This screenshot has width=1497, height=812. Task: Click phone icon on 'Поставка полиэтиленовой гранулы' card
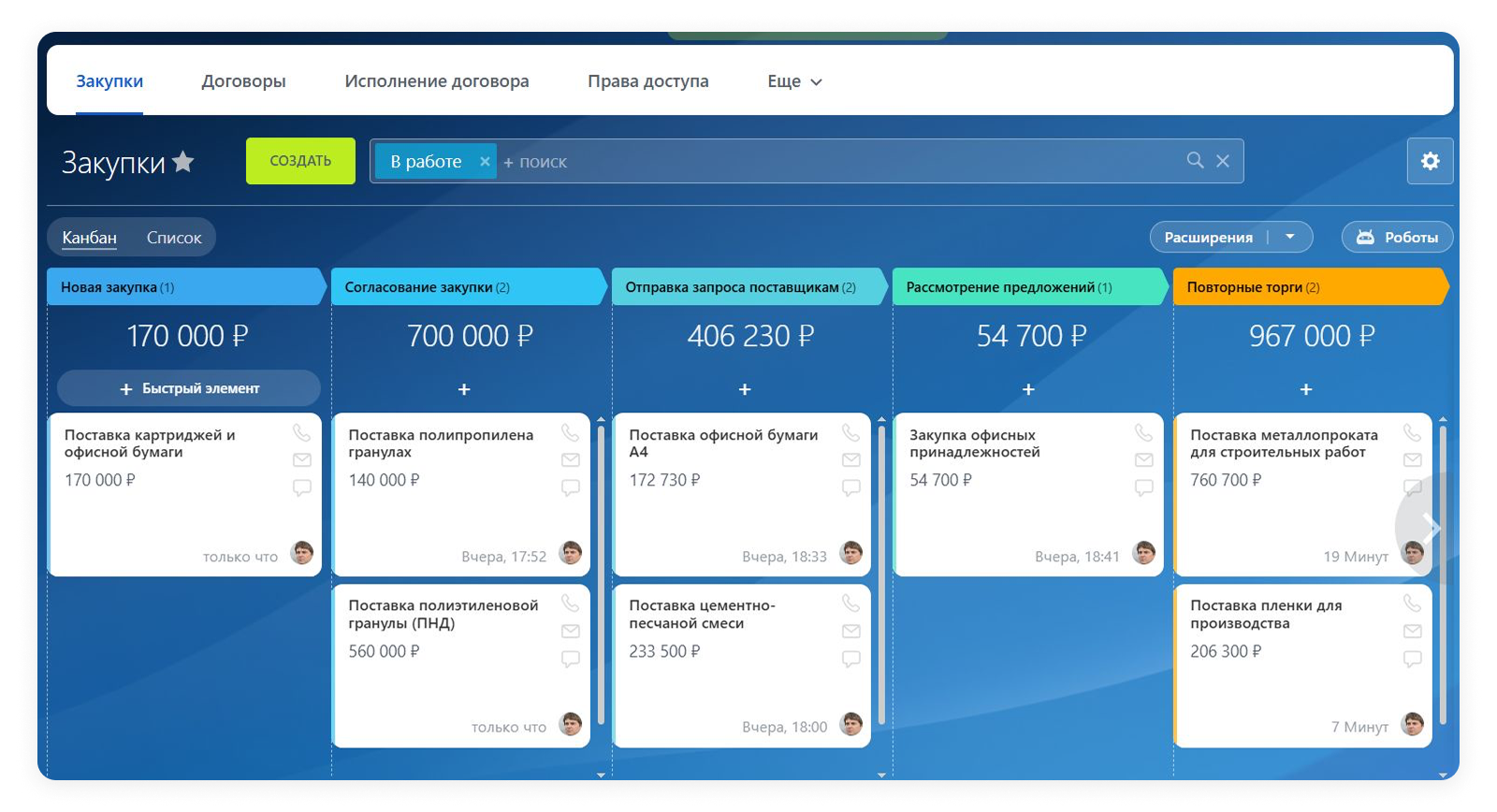pos(570,603)
